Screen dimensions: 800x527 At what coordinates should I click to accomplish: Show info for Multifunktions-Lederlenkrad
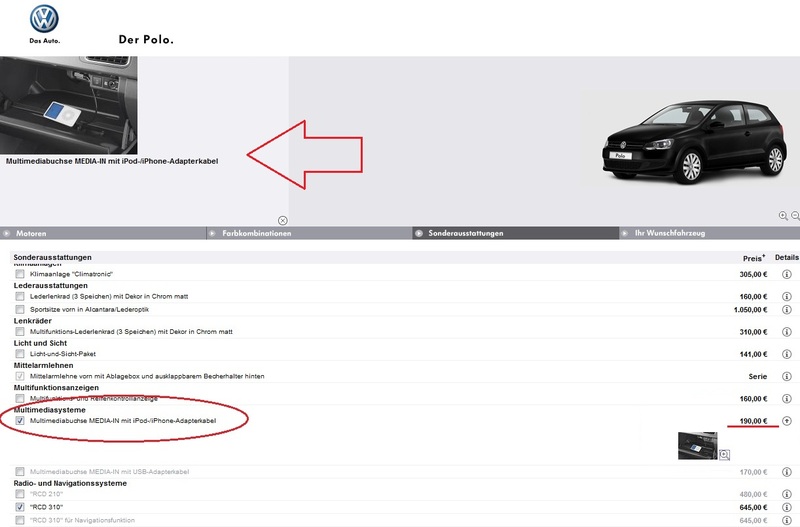point(787,332)
